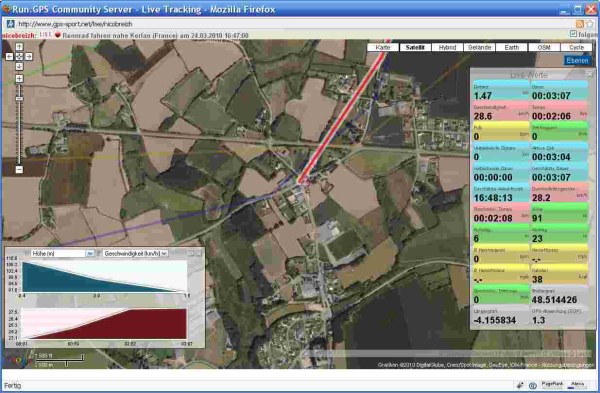Switch map view to OSM
The width and height of the screenshot is (600, 393).
pyautogui.click(x=544, y=47)
